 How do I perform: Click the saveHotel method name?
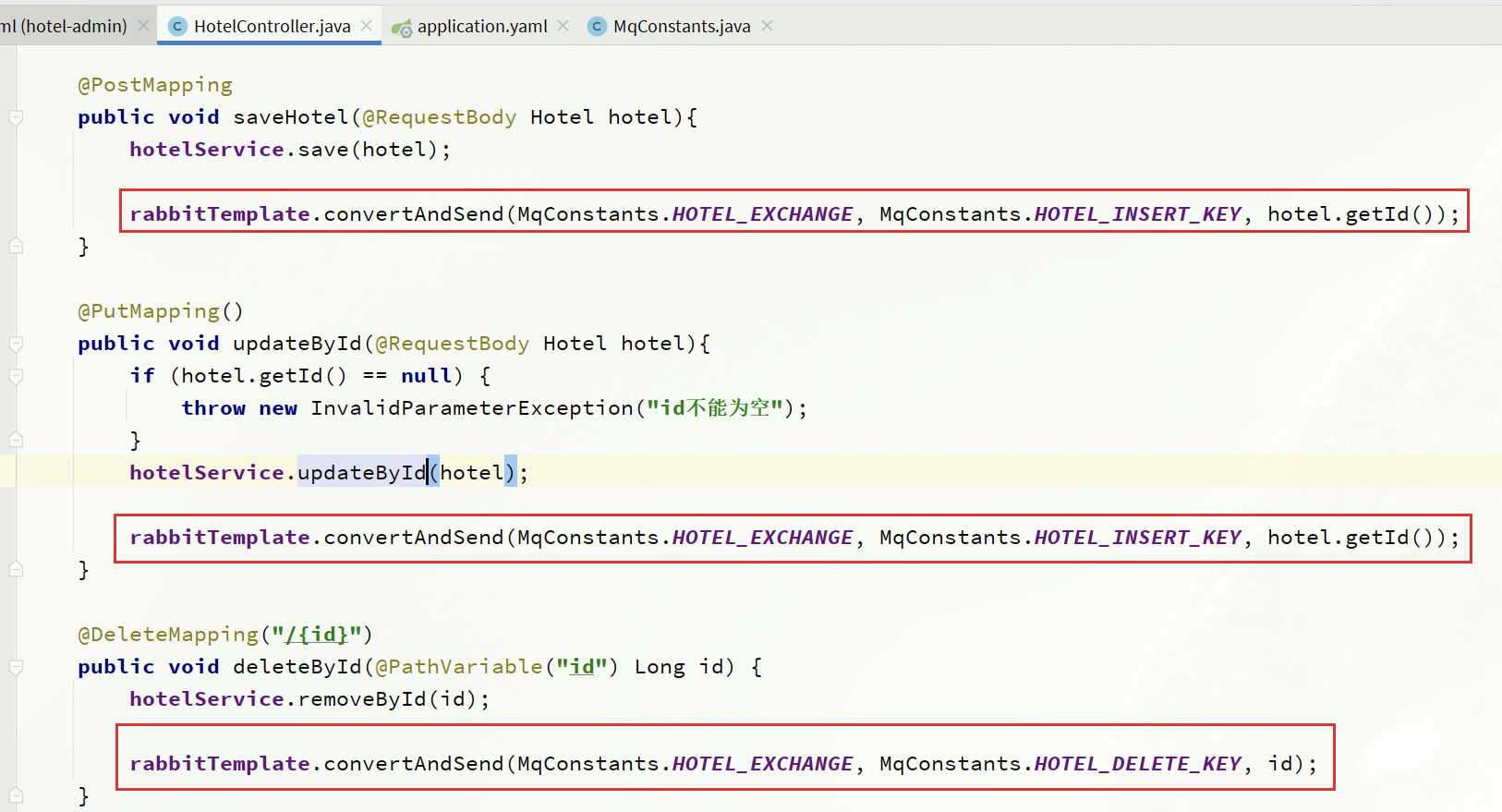(x=291, y=117)
